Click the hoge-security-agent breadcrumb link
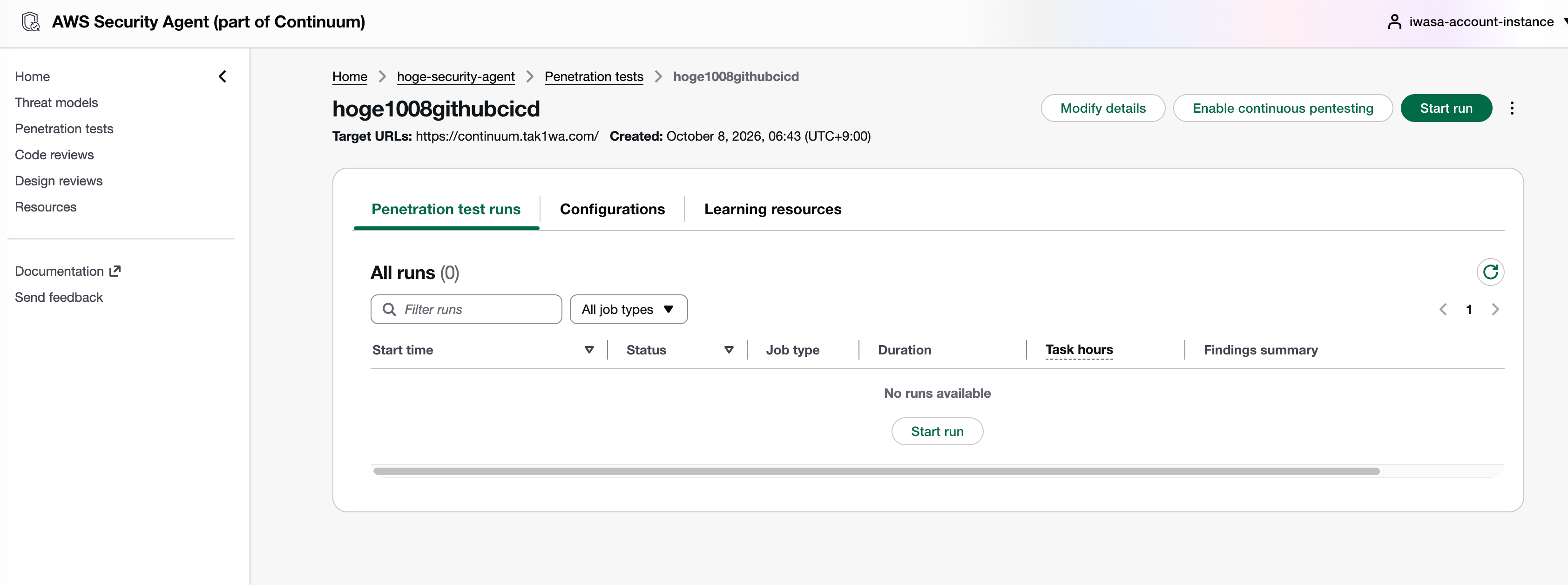 pos(455,77)
